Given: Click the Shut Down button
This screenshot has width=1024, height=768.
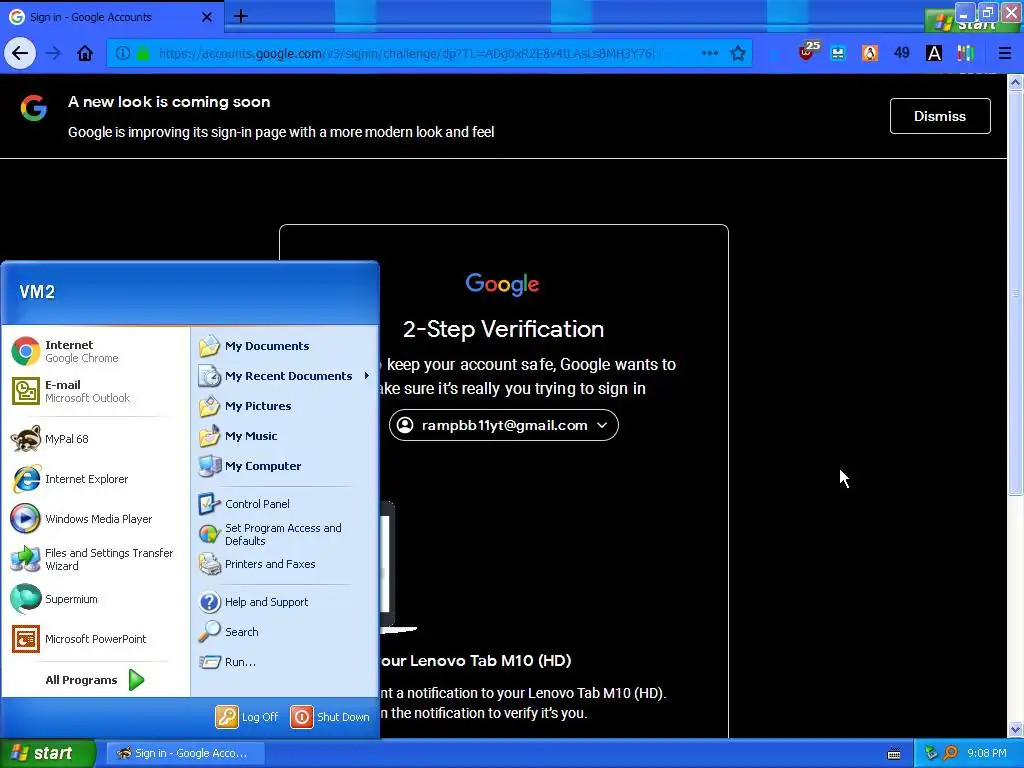Looking at the screenshot, I should click(x=330, y=716).
